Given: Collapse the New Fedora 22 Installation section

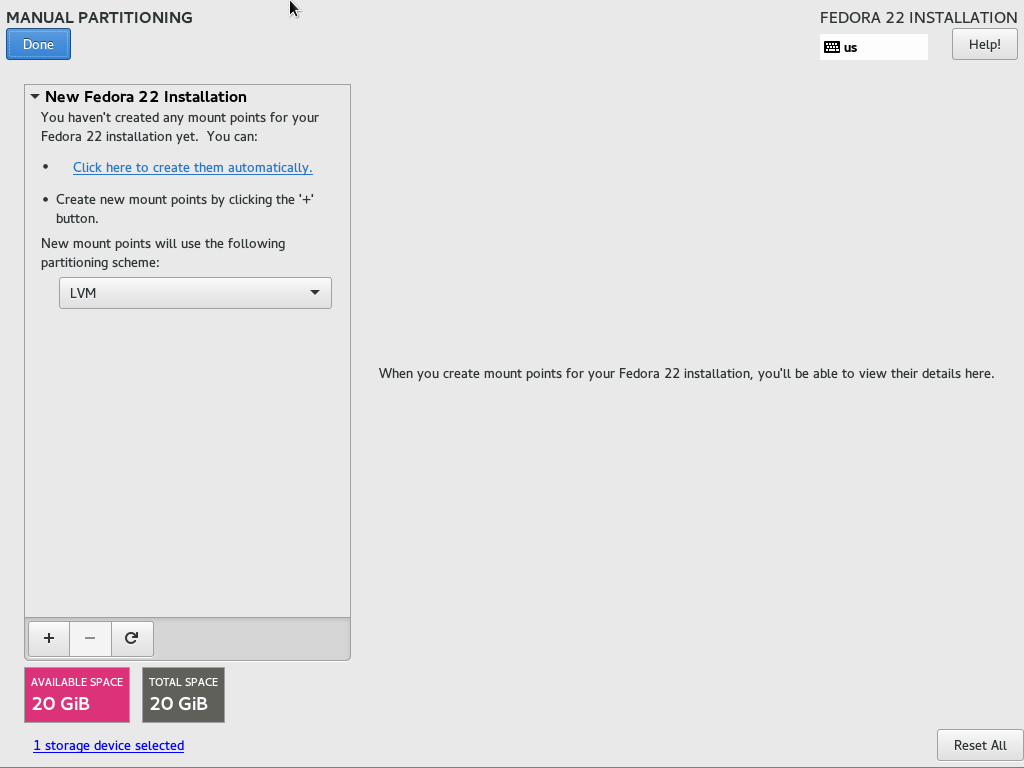Looking at the screenshot, I should point(35,97).
